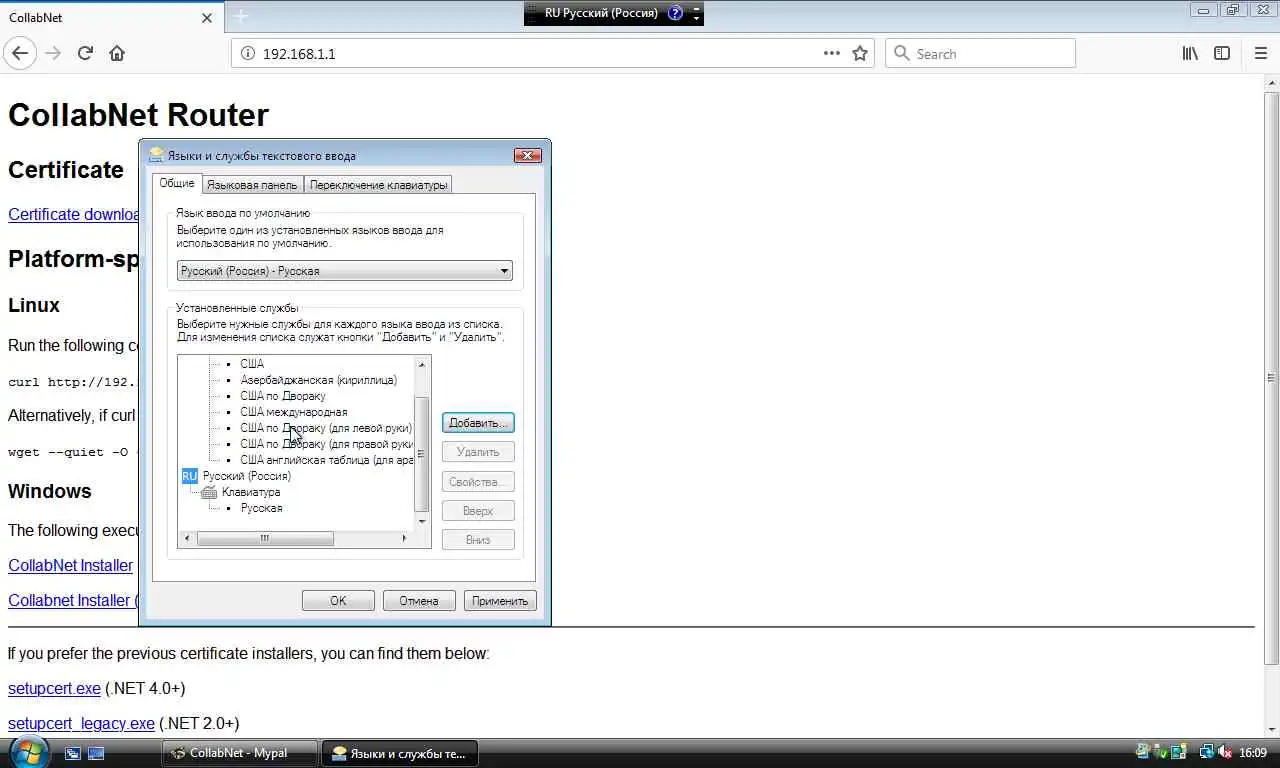The image size is (1280, 768).
Task: Click services list horizontal scroll right arrow
Action: pyautogui.click(x=404, y=538)
